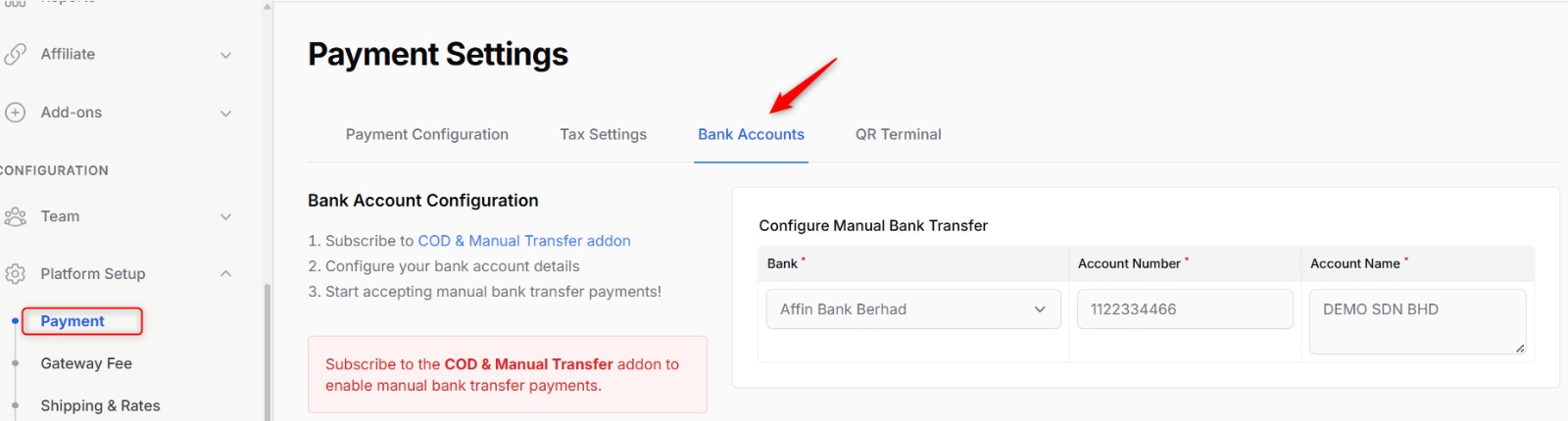This screenshot has width=1568, height=421.
Task: Switch to Payment Configuration tab
Action: 426,134
